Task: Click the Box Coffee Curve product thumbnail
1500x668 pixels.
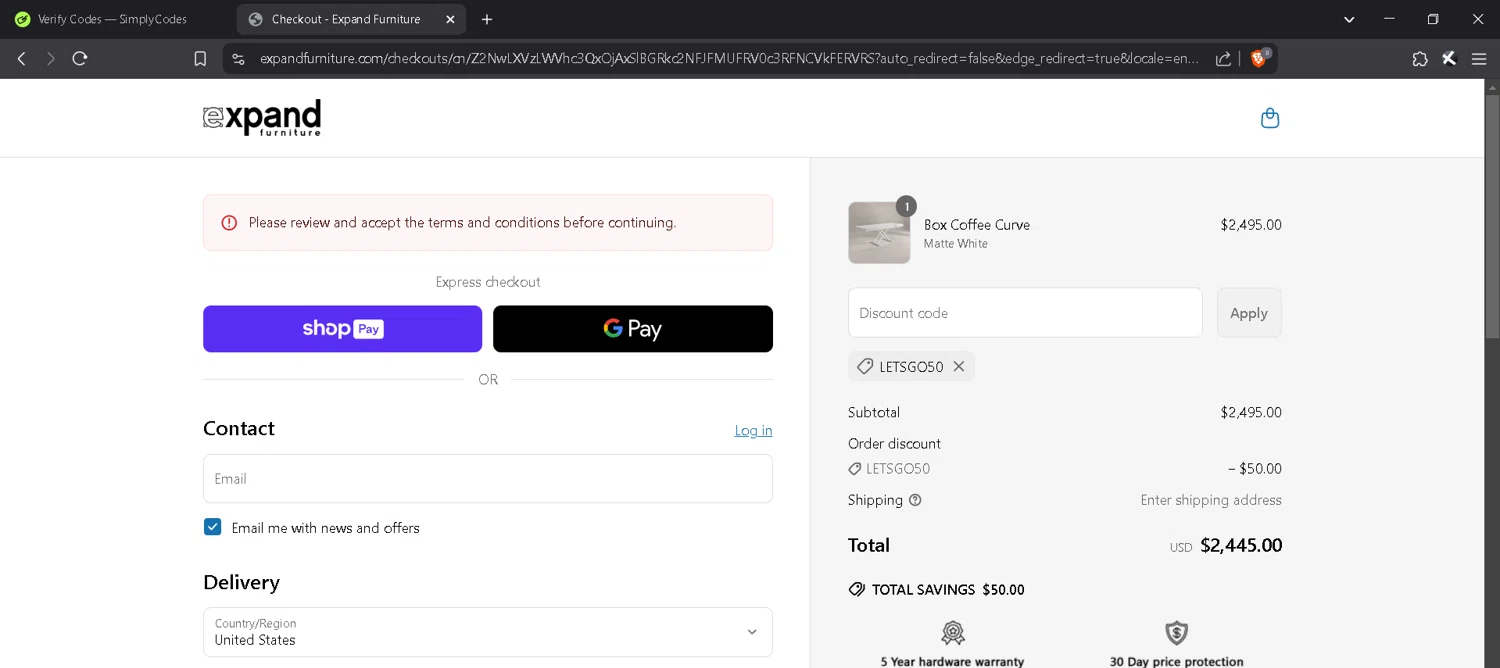Action: click(x=879, y=233)
